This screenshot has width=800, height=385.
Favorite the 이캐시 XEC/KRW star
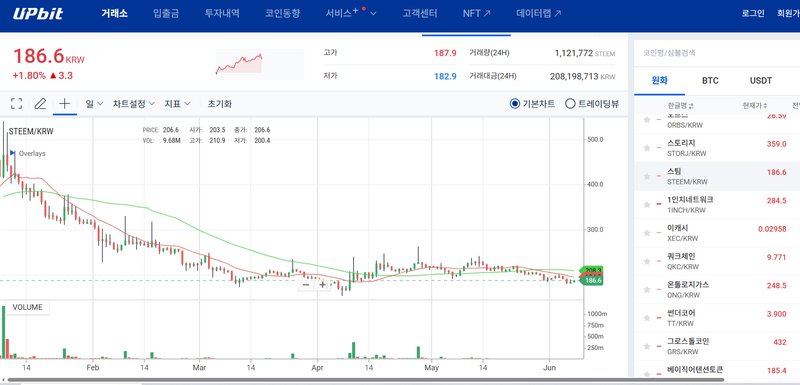pyautogui.click(x=646, y=234)
